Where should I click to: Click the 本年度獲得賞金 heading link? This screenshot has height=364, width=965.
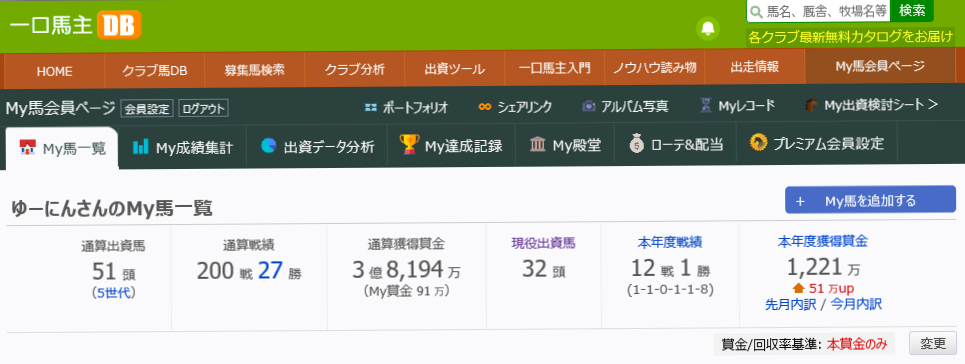[823, 241]
